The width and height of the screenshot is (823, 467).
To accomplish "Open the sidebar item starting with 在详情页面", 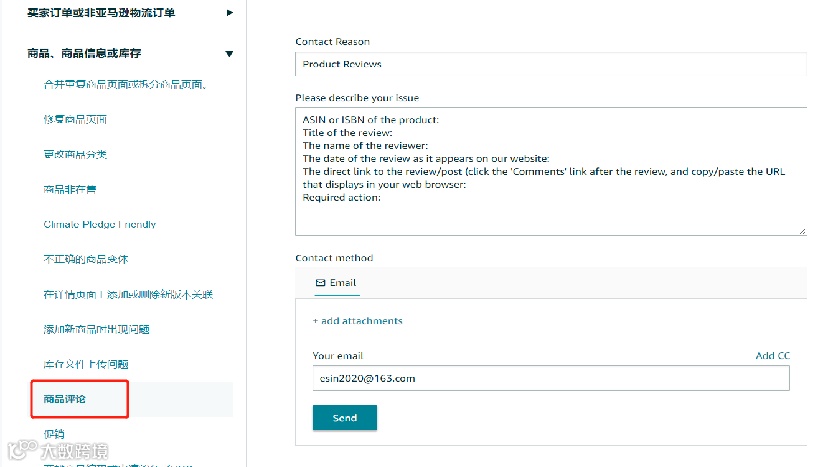I will [x=128, y=294].
